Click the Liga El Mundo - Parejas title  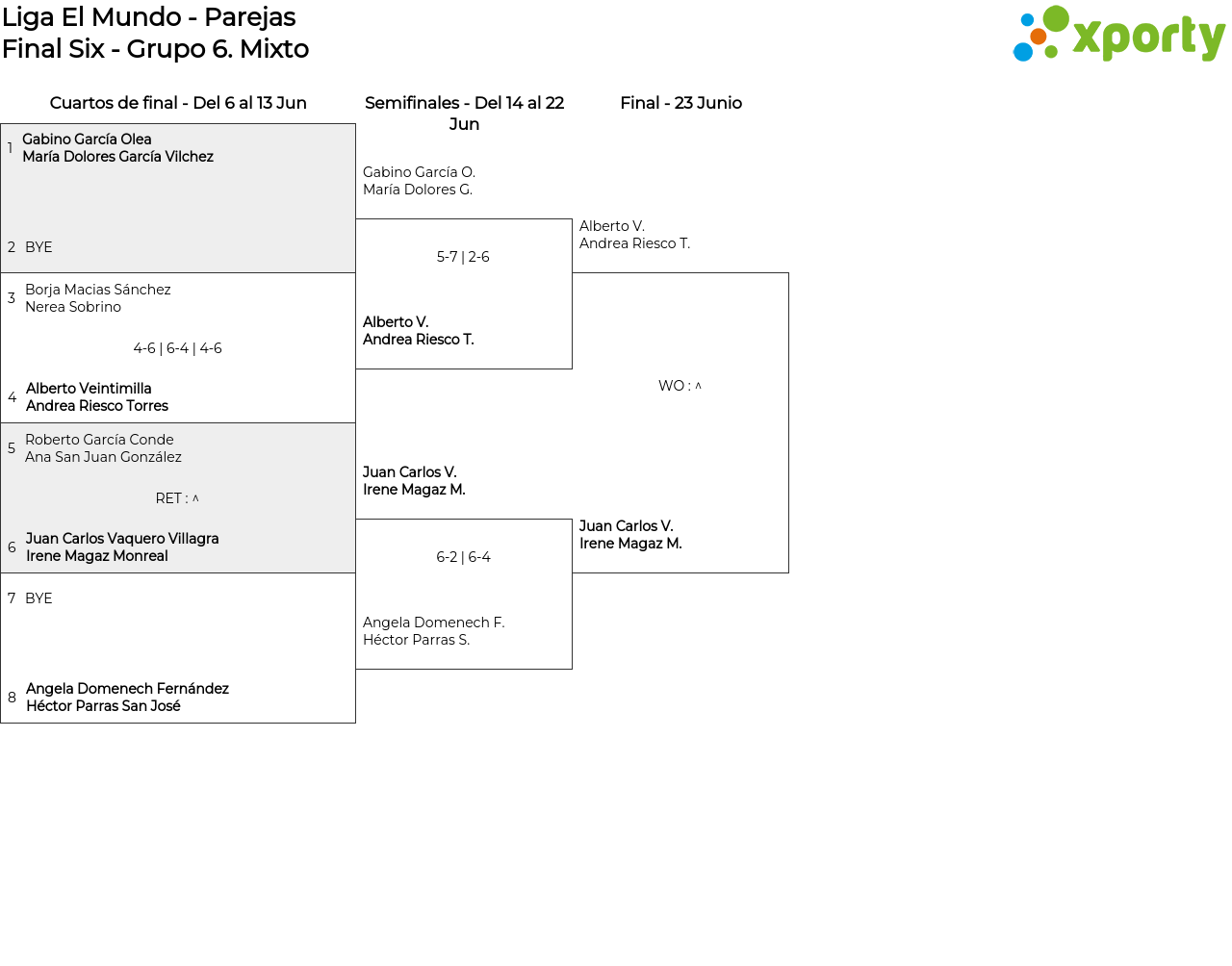click(148, 17)
